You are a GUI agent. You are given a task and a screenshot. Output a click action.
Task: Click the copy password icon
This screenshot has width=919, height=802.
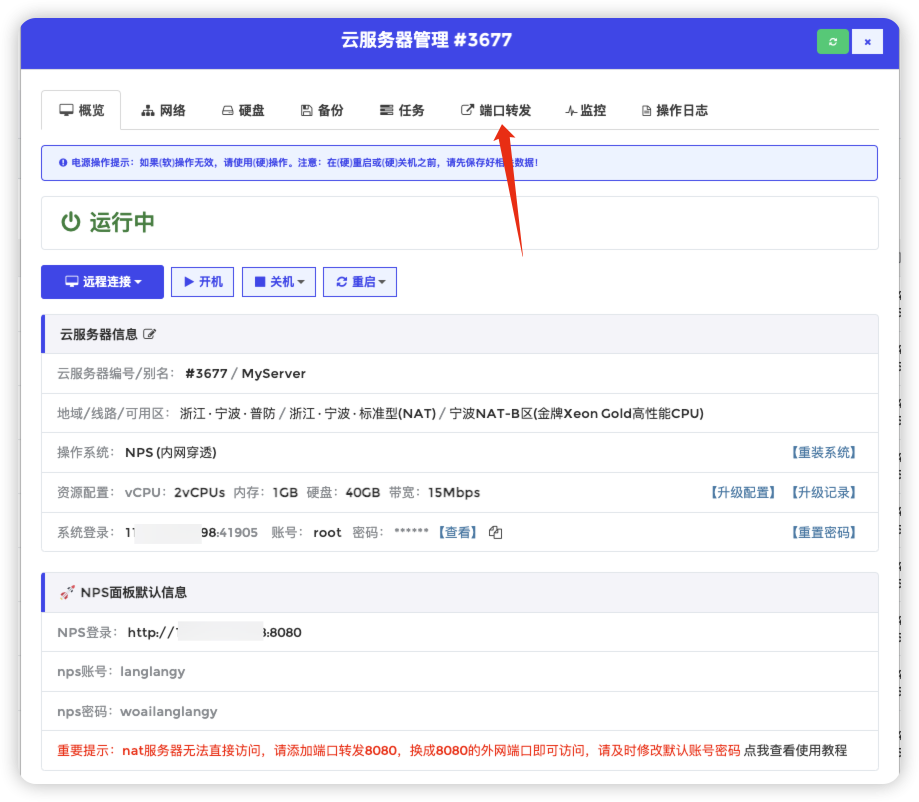[x=495, y=532]
